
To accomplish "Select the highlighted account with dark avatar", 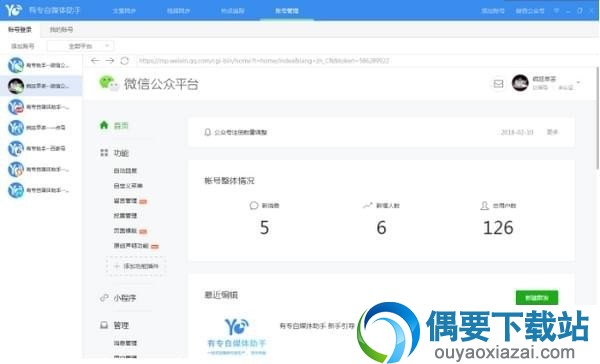I will (41, 86).
